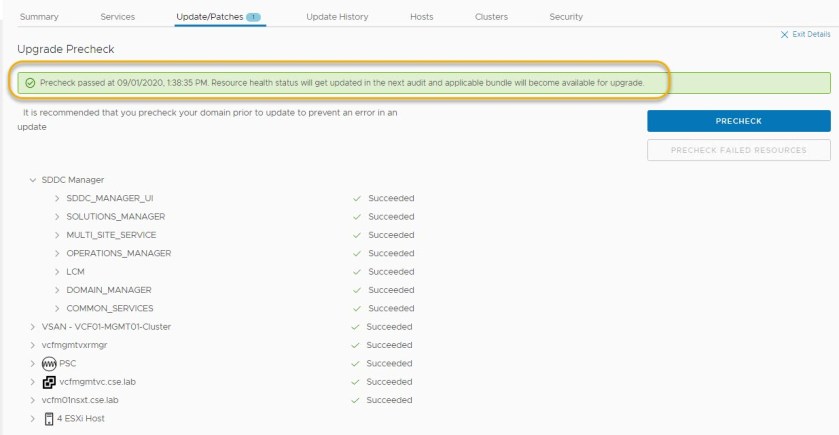Select the LCM tree row label

click(75, 272)
